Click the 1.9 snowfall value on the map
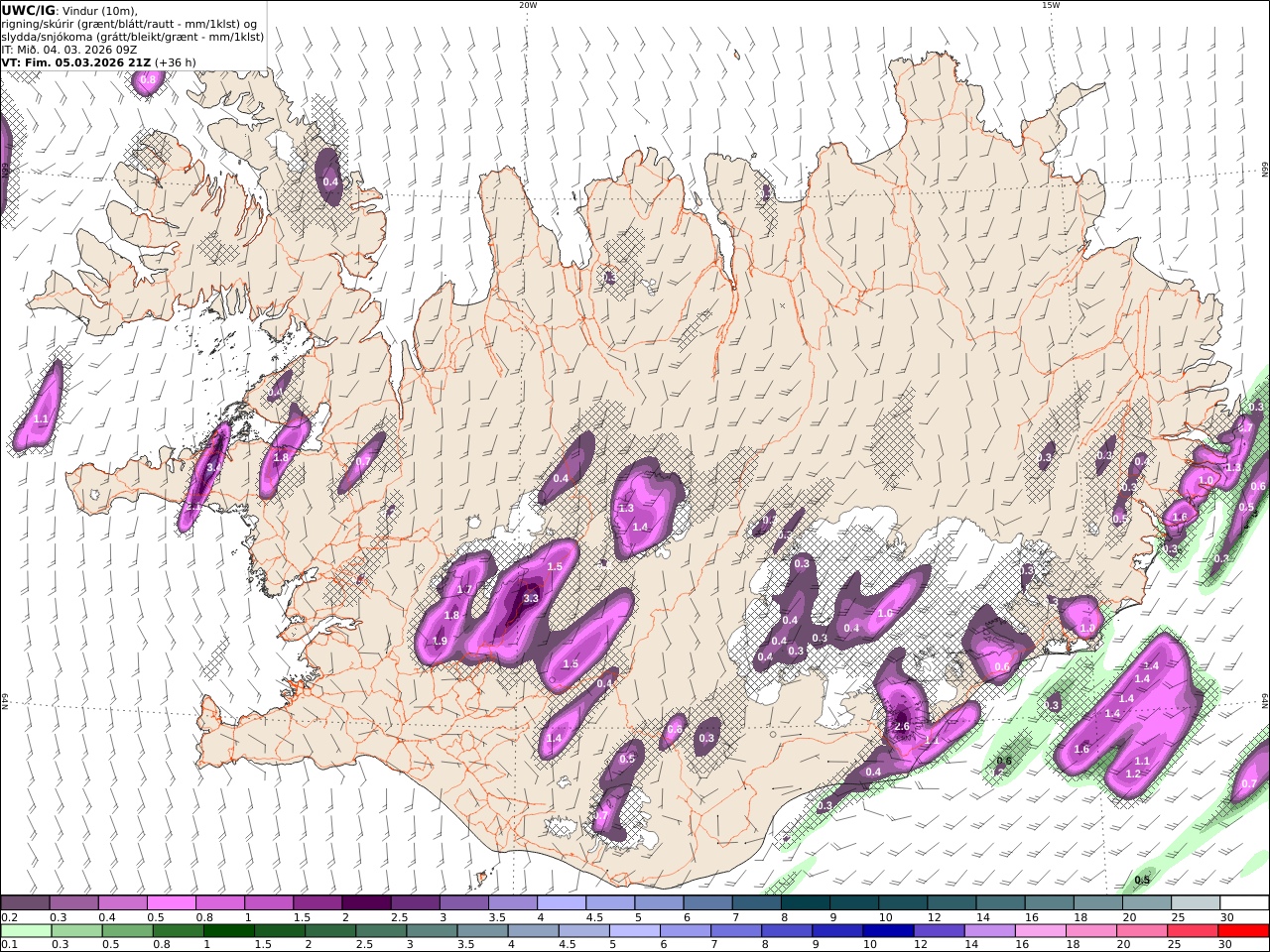Viewport: 1270px width, 952px height. 441,642
